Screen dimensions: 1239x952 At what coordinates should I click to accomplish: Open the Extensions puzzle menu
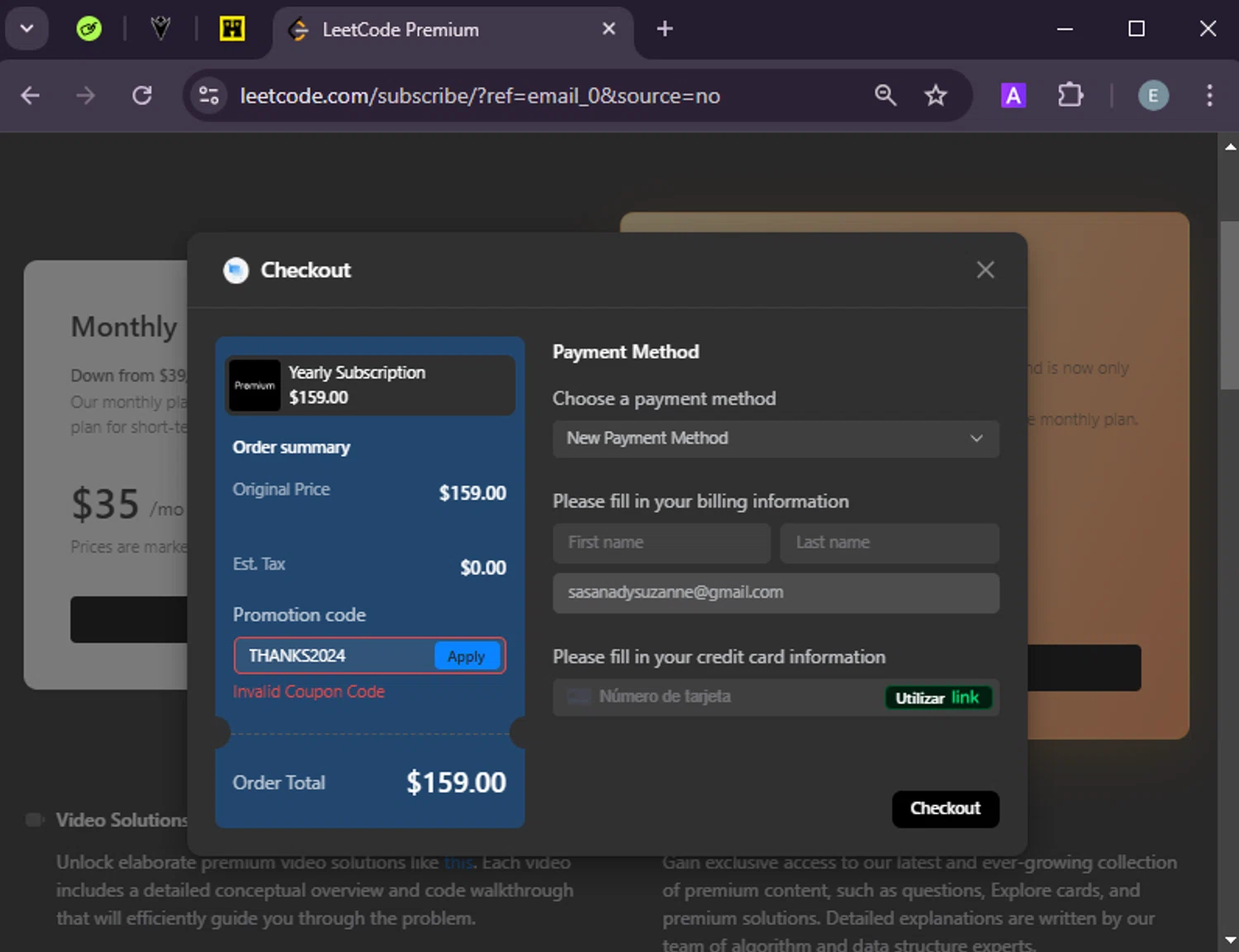pos(1070,96)
